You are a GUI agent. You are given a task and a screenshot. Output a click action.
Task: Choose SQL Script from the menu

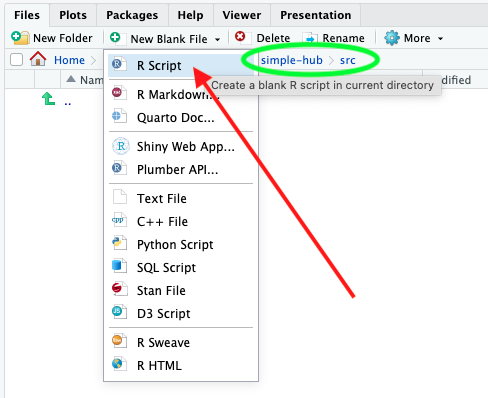coord(181,268)
